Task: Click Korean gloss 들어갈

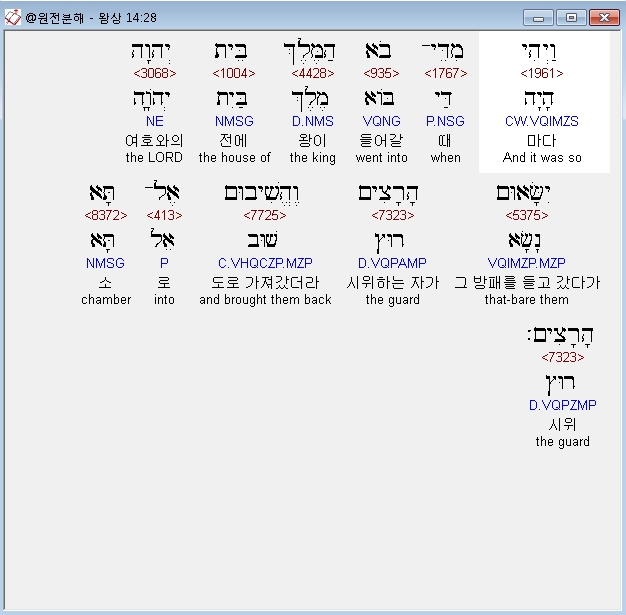Action: coord(381,141)
